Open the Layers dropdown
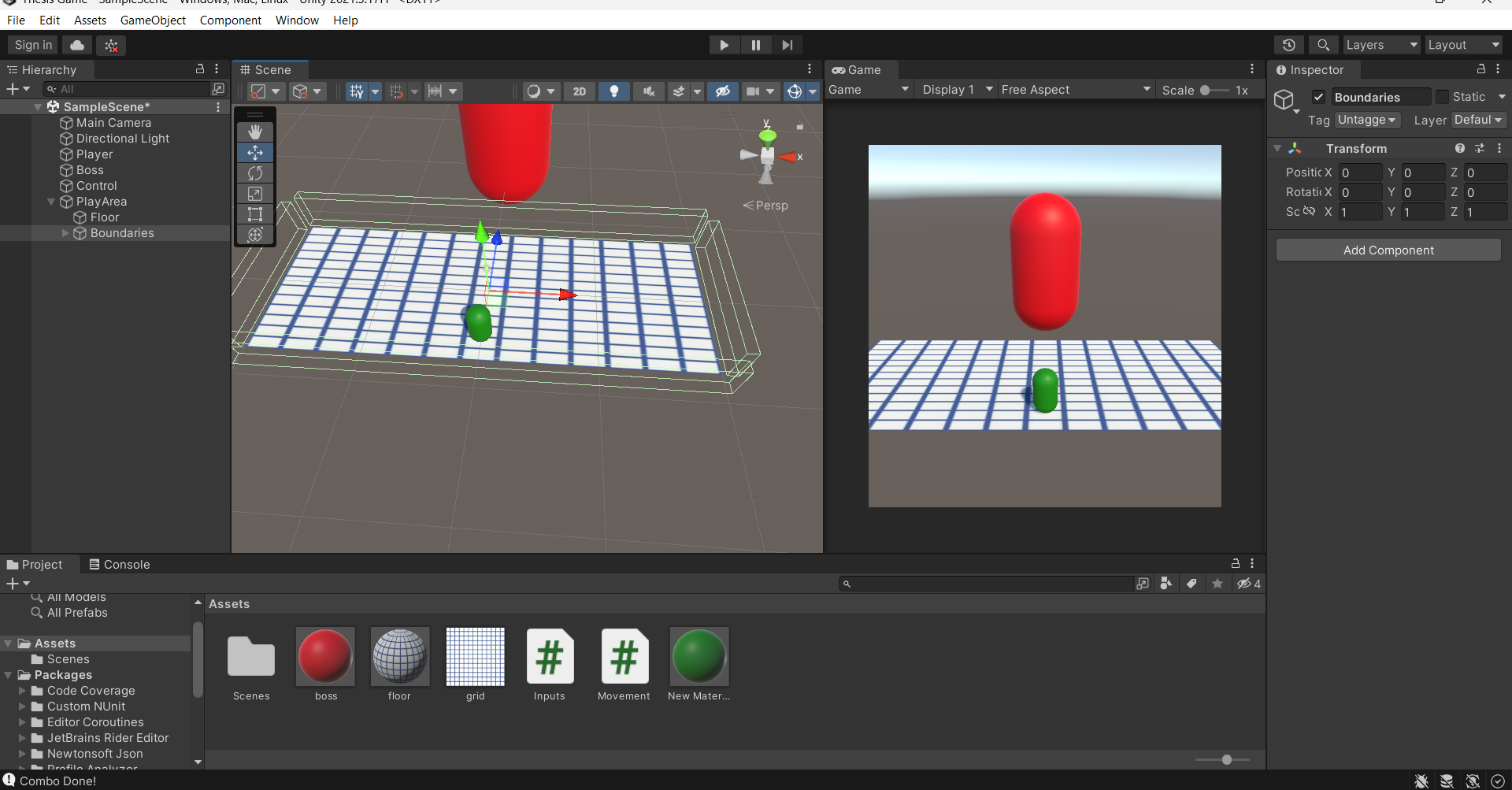 point(1380,45)
